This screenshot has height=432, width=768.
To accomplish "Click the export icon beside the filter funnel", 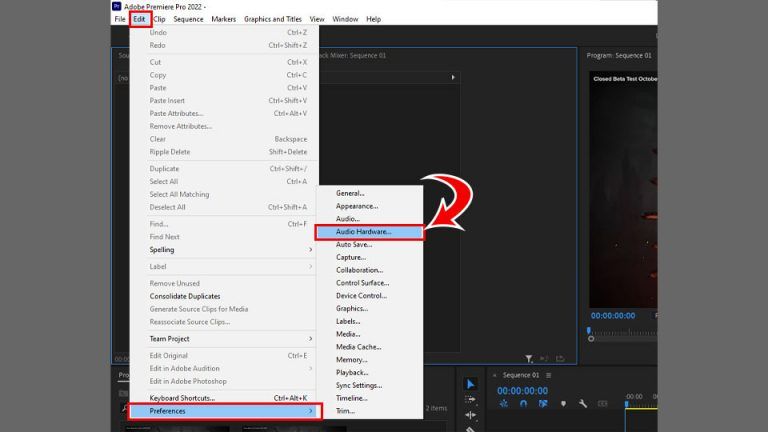I will 560,359.
